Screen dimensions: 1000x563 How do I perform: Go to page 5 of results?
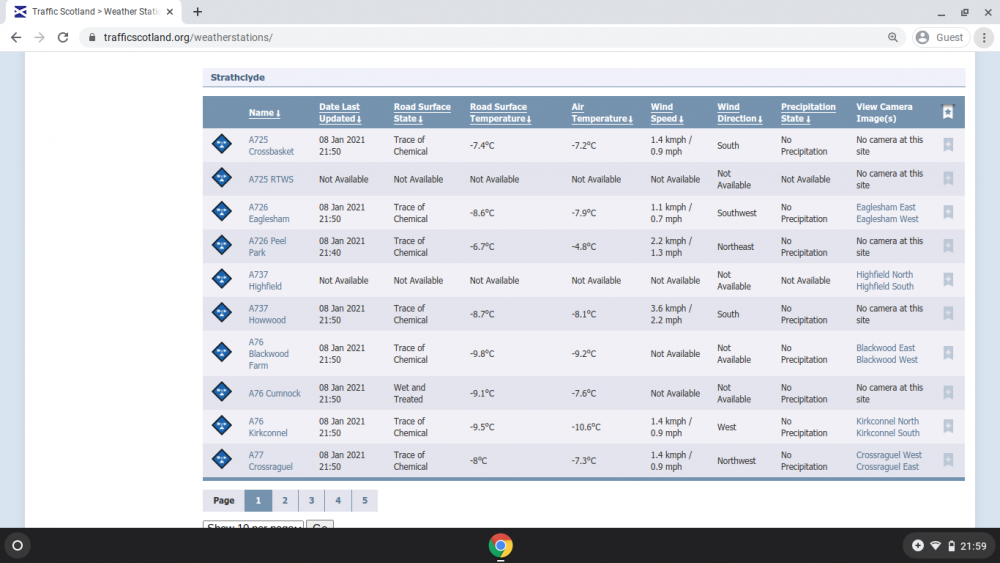(x=365, y=501)
